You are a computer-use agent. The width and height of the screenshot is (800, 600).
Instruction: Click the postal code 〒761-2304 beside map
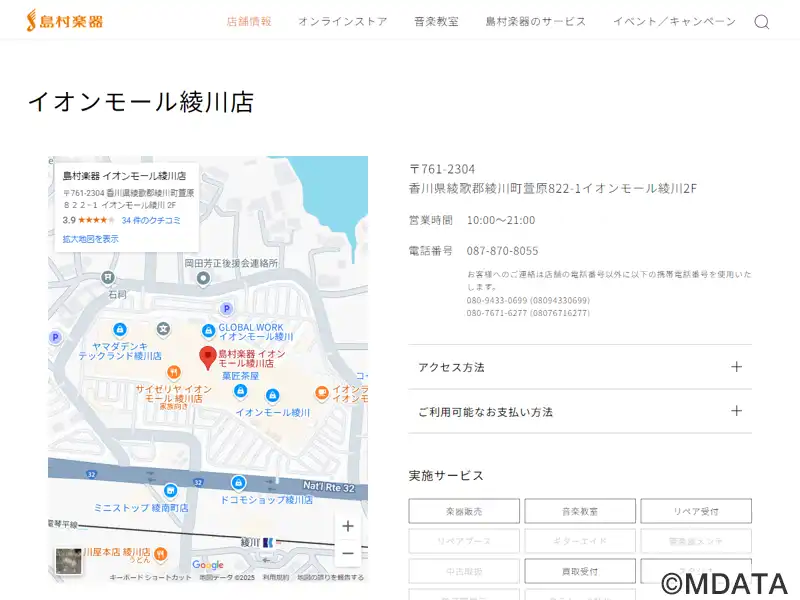[x=442, y=169]
